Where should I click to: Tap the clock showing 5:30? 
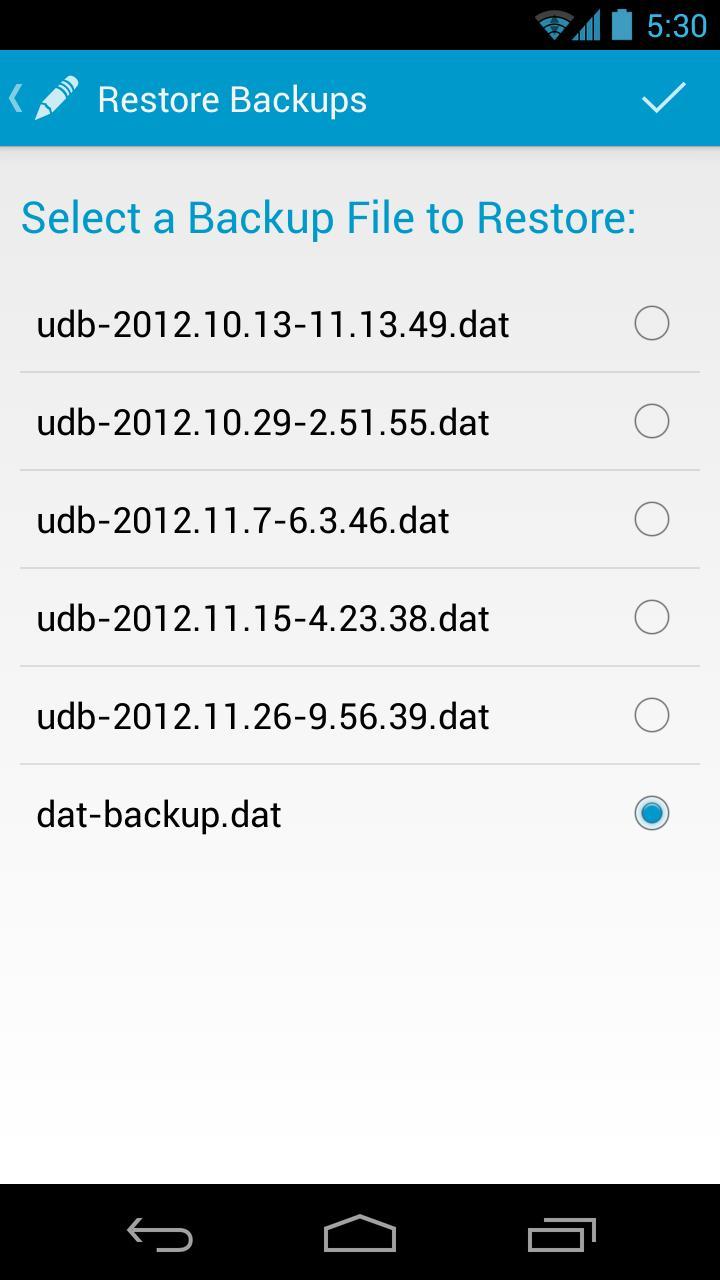point(677,25)
